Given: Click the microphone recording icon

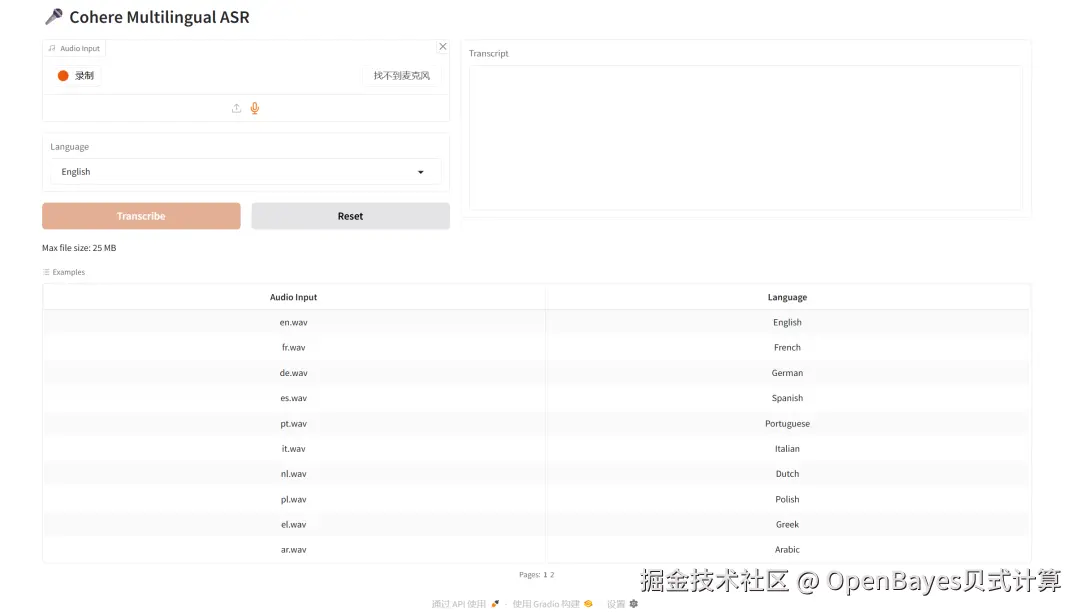Looking at the screenshot, I should (253, 108).
